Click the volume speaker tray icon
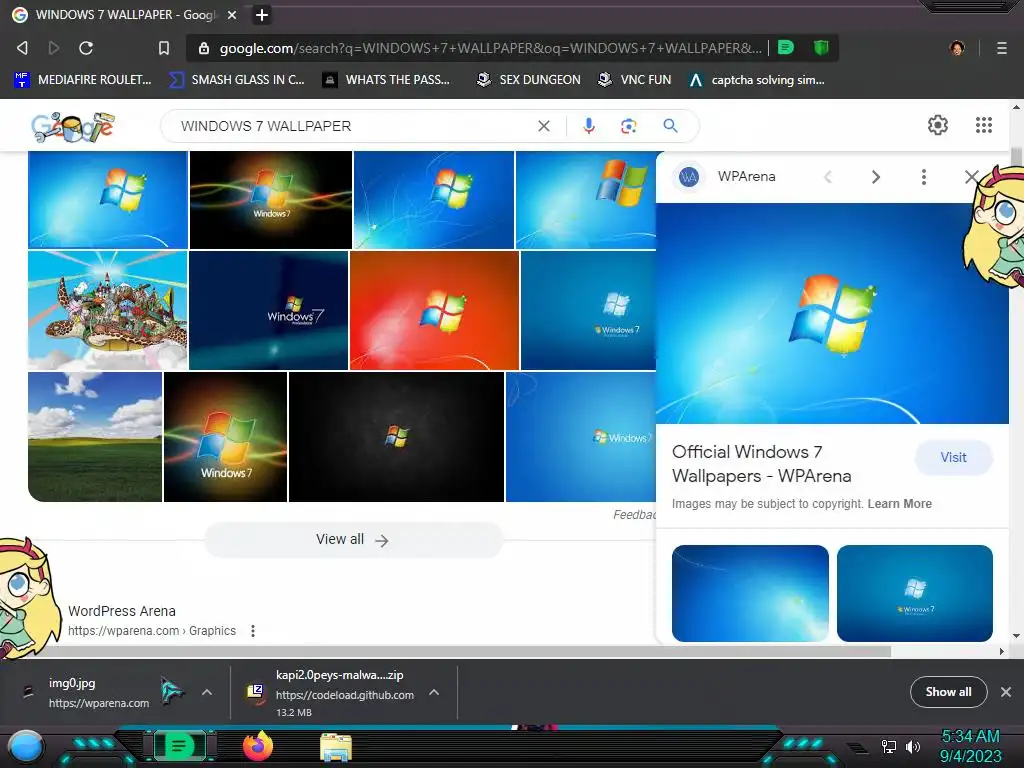Viewport: 1024px width, 768px height. 912,746
